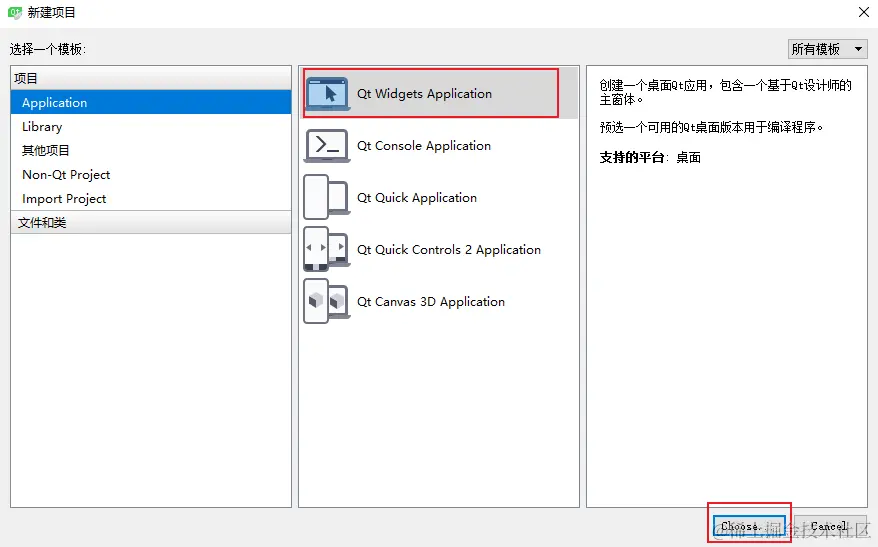Choose the Qt Quick Controls 2 Application label

tap(449, 250)
